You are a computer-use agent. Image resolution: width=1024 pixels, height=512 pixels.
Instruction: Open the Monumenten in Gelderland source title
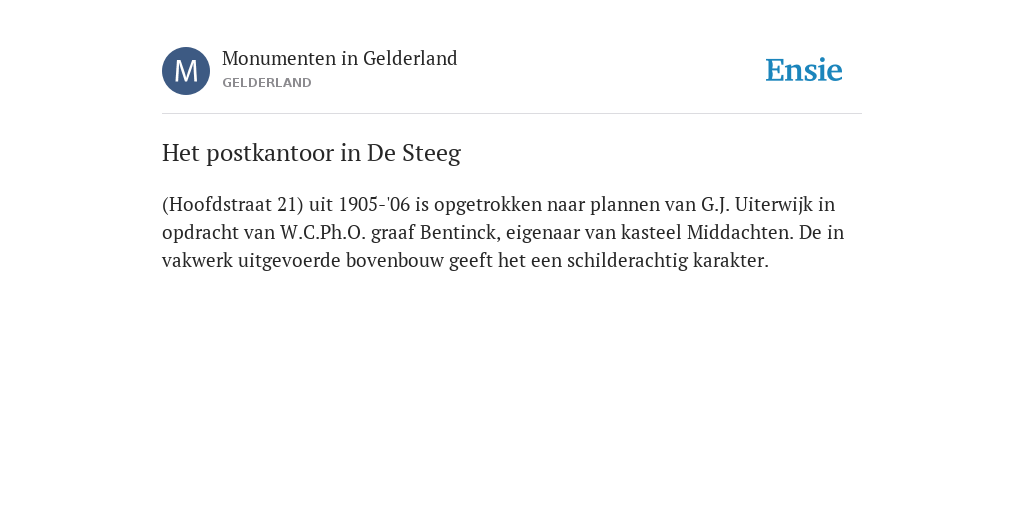(340, 59)
